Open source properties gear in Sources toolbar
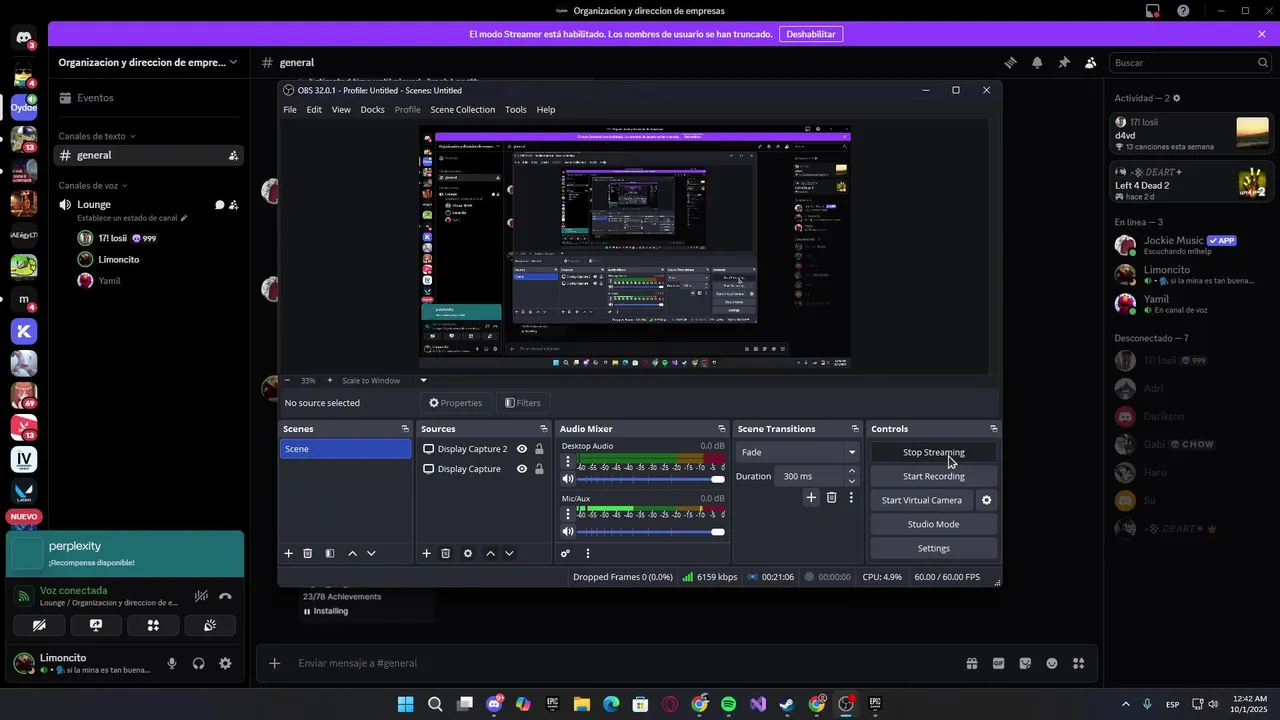Viewport: 1280px width, 720px height. [468, 553]
